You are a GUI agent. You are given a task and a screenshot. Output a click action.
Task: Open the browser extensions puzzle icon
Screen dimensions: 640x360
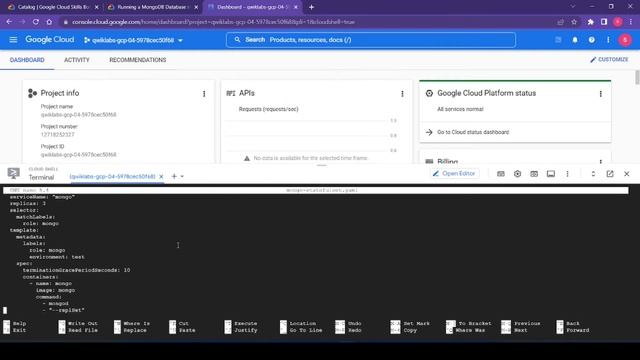[x=591, y=22]
